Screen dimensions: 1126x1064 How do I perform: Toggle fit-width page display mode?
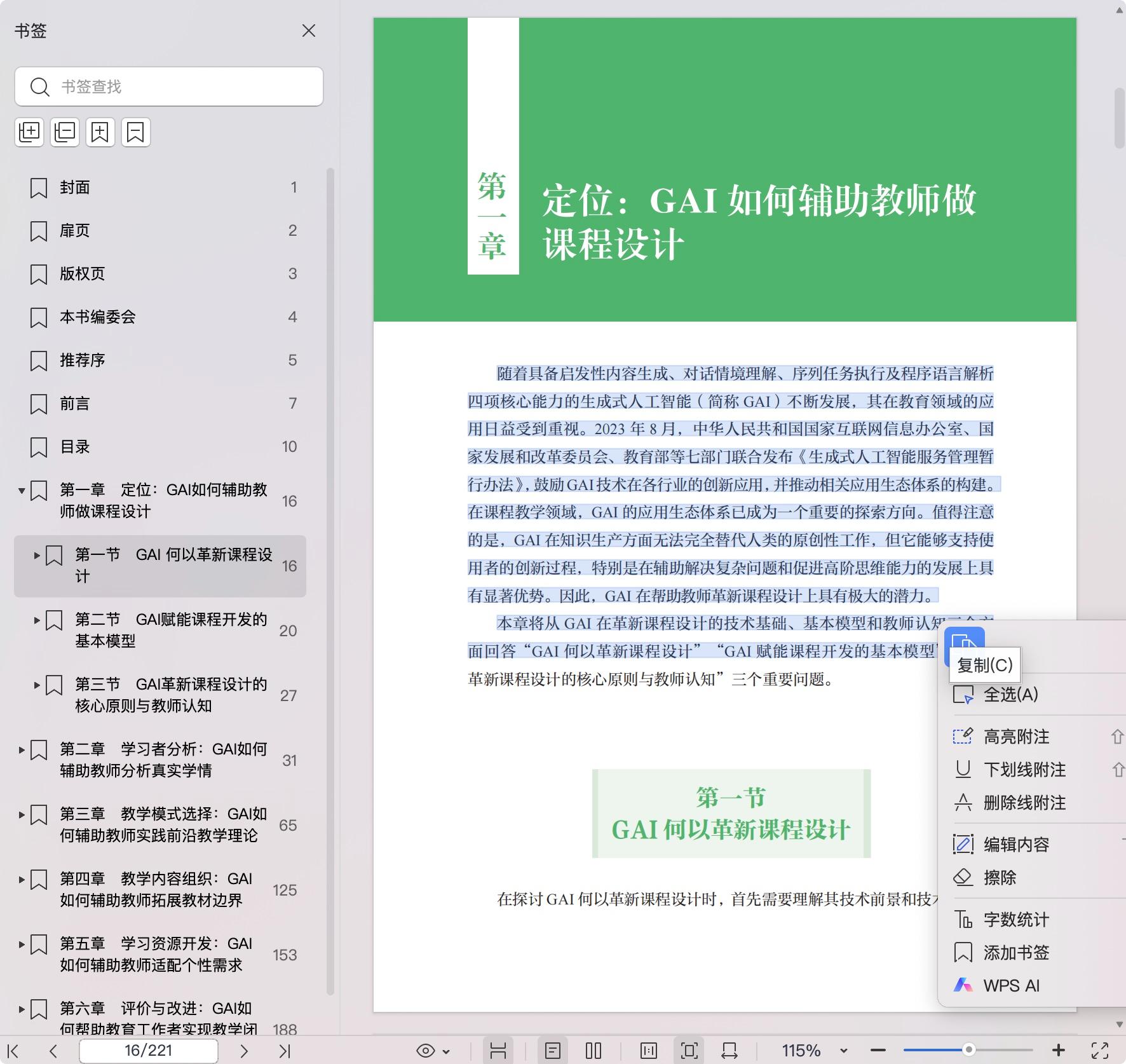(729, 1050)
